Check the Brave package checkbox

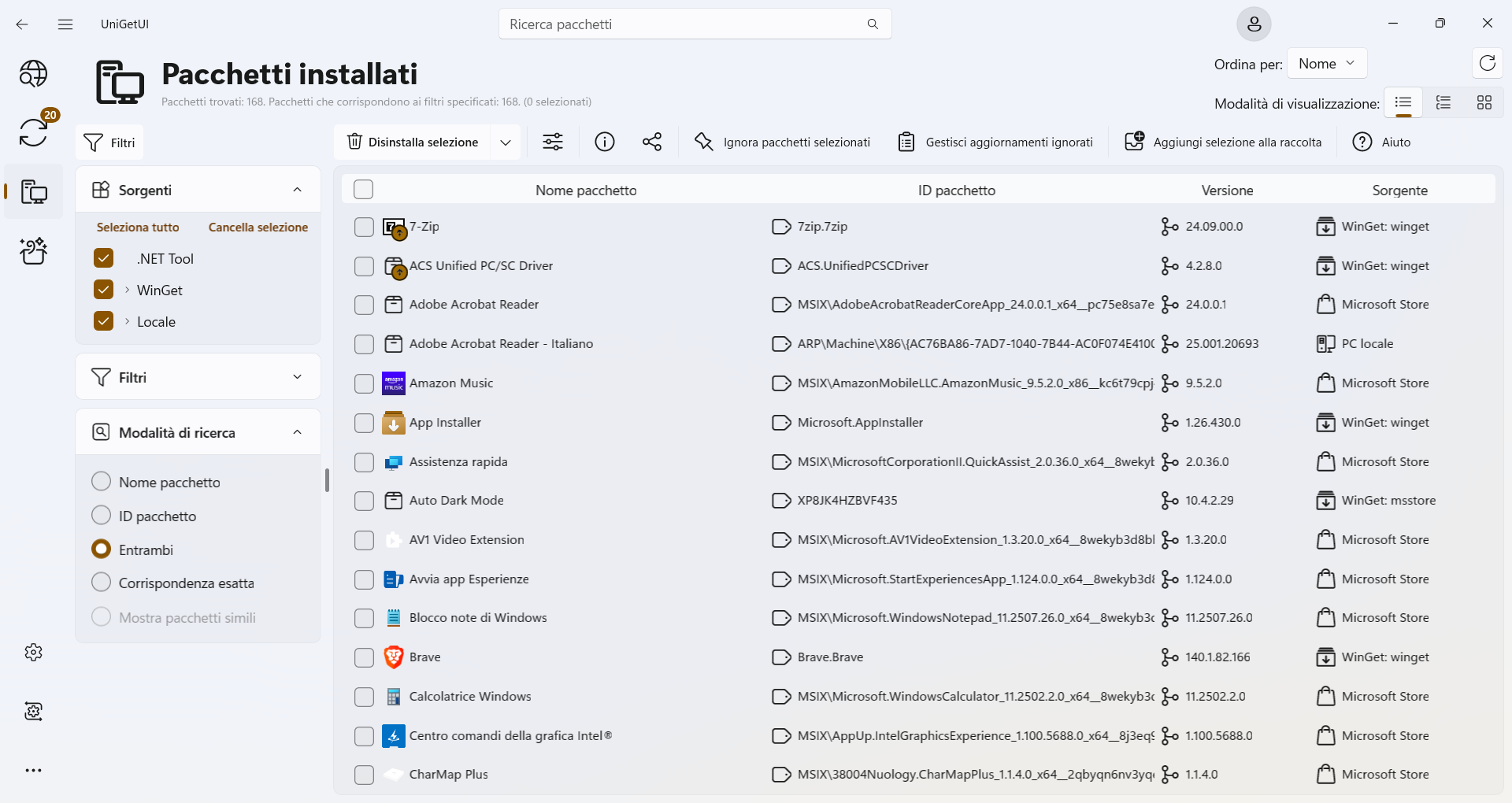(364, 657)
